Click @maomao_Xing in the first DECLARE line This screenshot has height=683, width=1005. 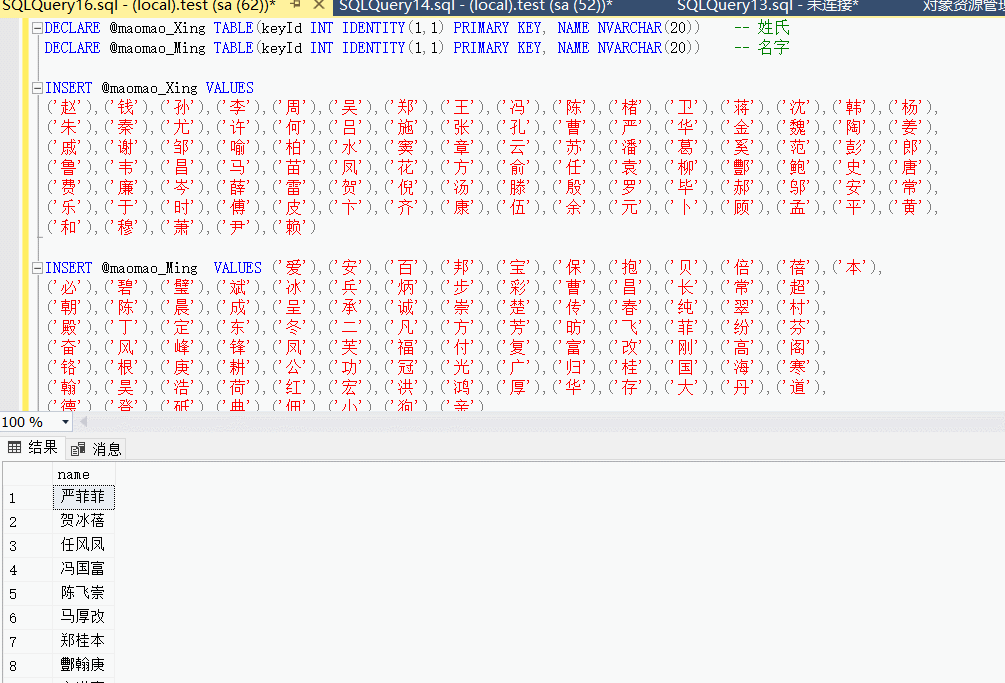(158, 29)
